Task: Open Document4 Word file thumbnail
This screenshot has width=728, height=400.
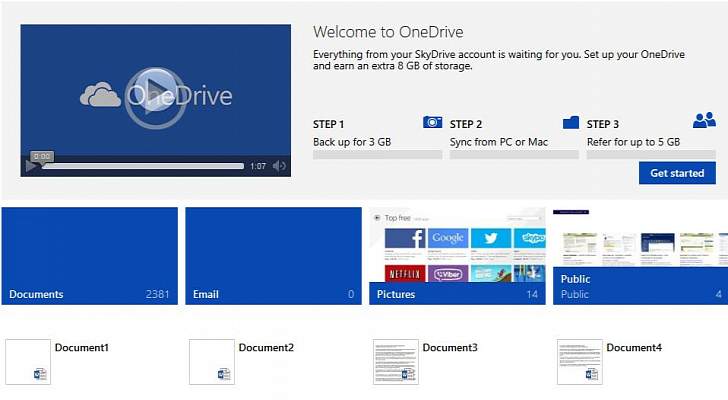Action: (579, 362)
